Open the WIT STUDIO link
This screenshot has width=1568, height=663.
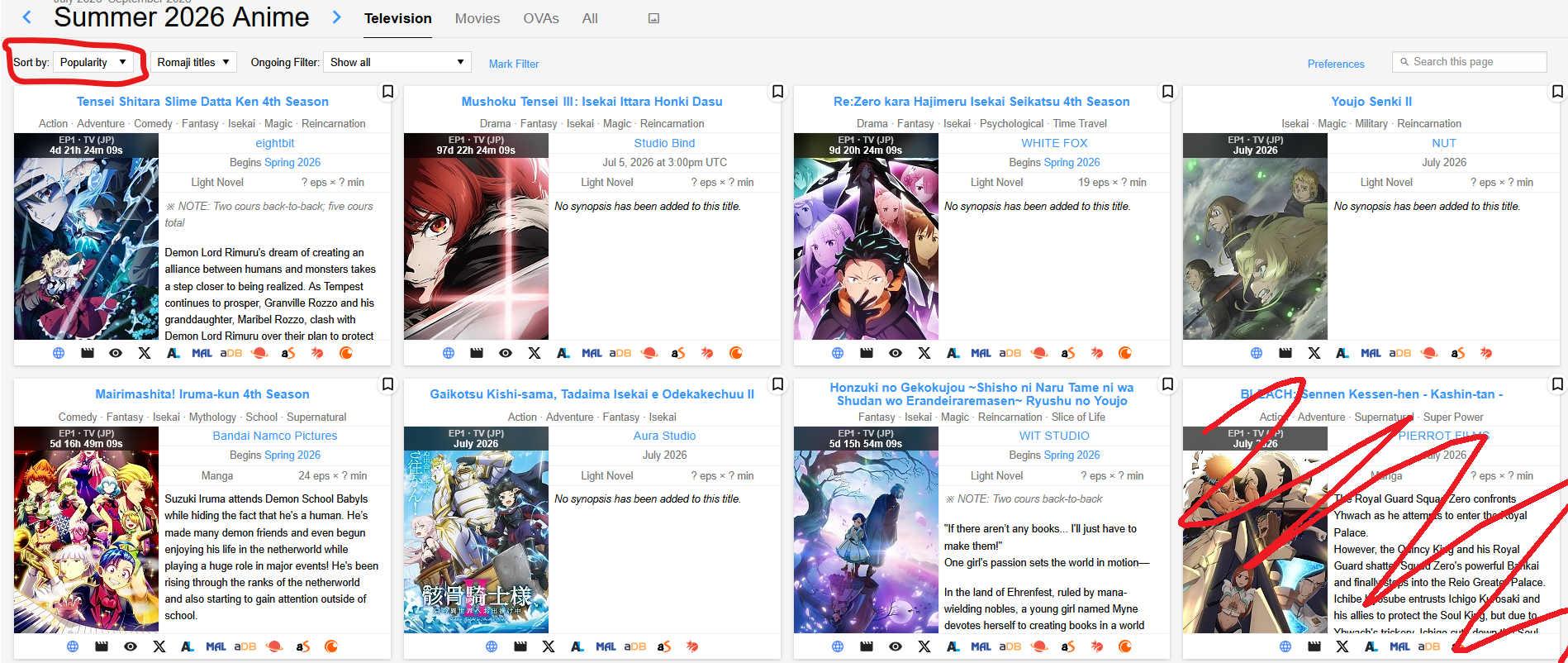click(x=1054, y=436)
